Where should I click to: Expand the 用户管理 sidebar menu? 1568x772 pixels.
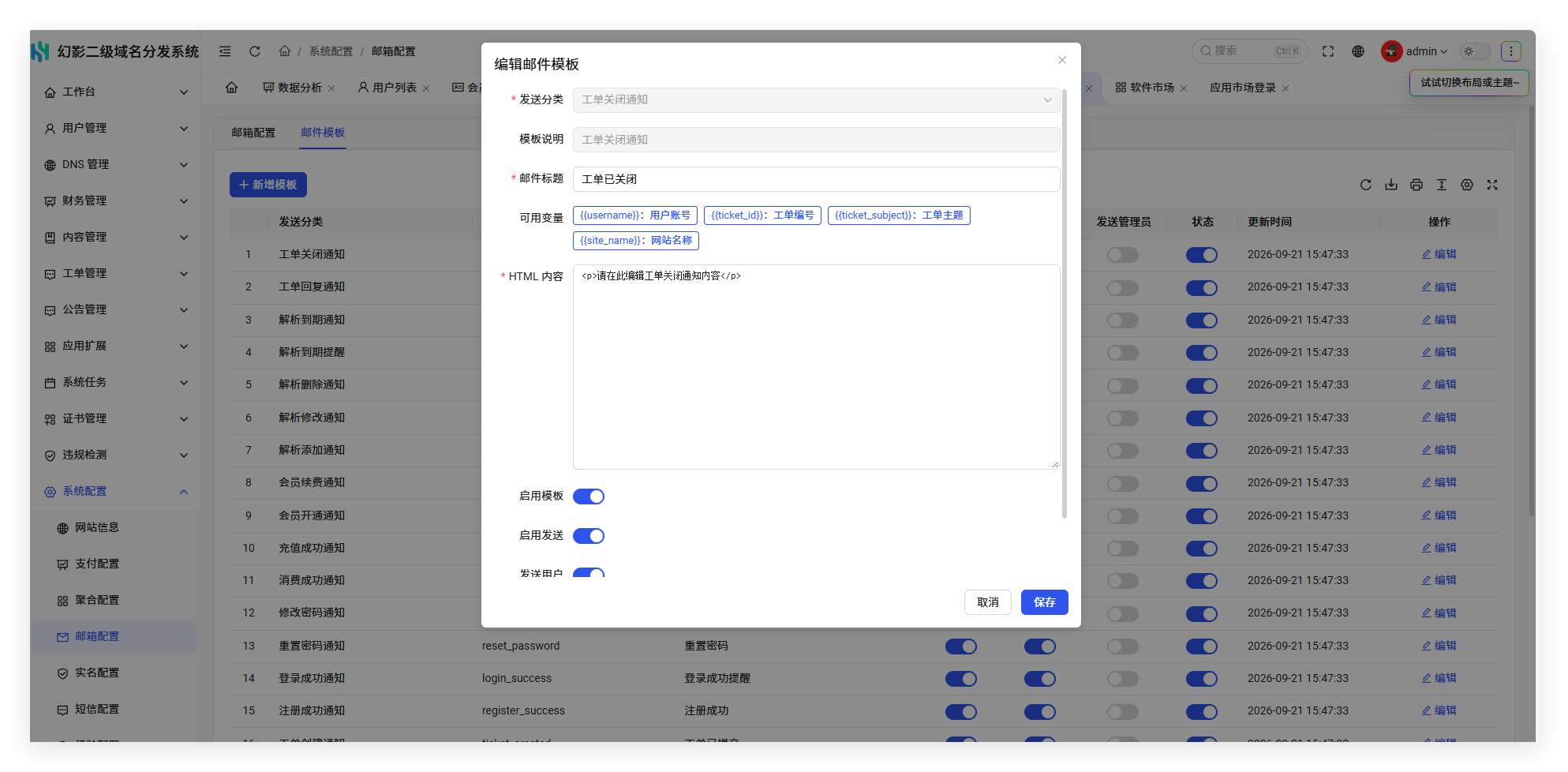click(116, 129)
